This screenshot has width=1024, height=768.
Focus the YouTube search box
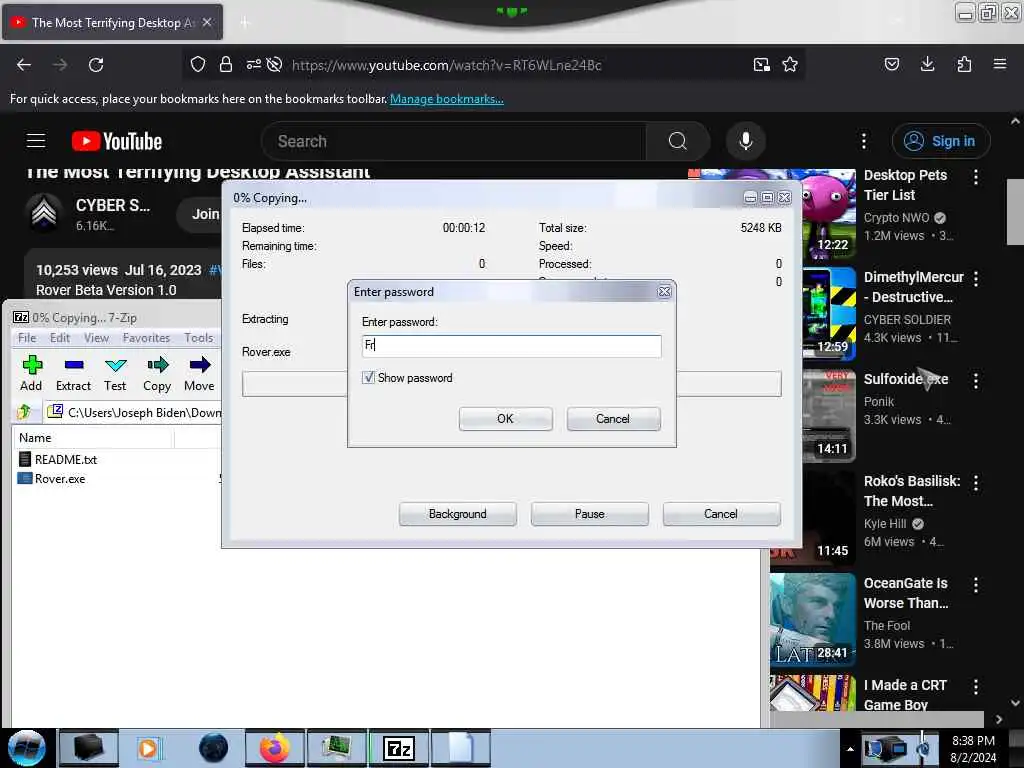[x=453, y=141]
